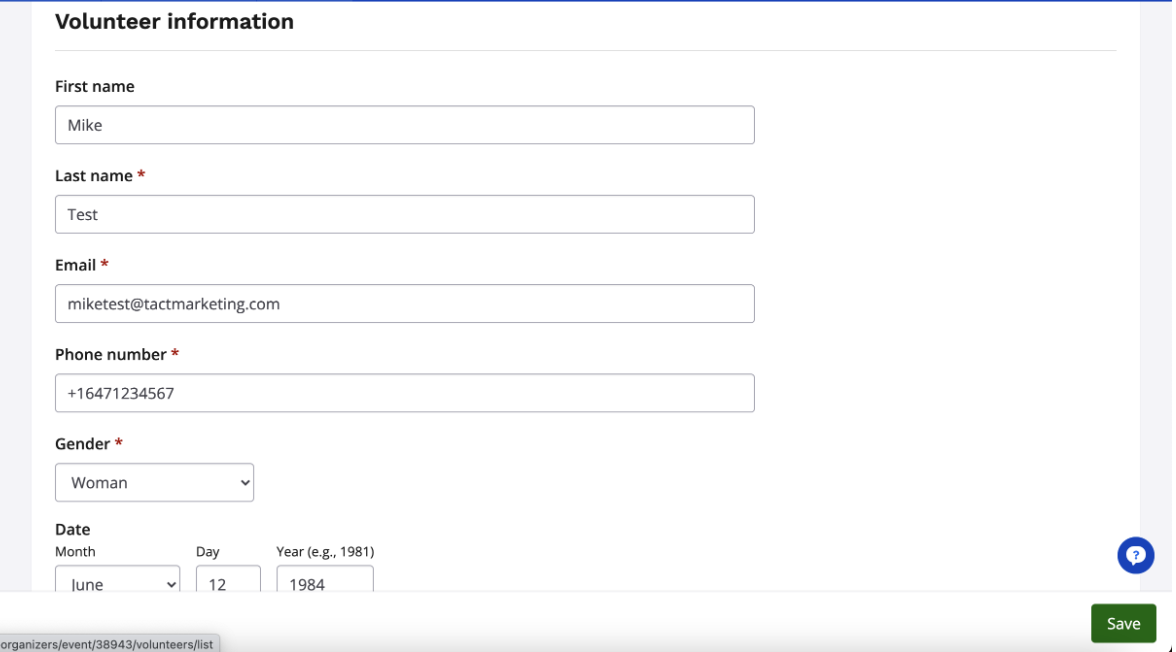Viewport: 1176px width, 652px height.
Task: Focus the Last name field containing Test
Action: 404,214
